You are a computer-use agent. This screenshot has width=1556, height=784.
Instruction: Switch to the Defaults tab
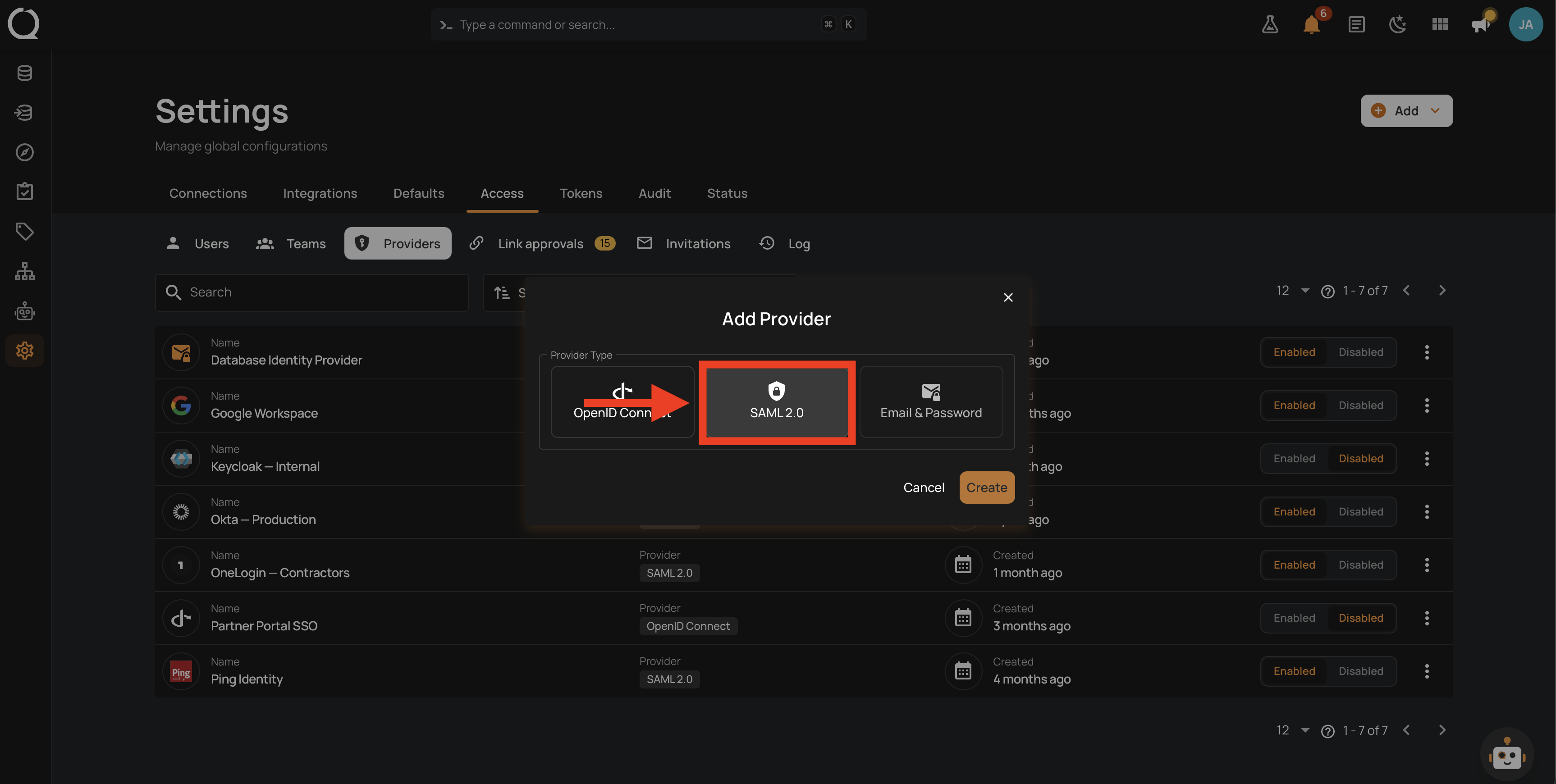click(419, 193)
